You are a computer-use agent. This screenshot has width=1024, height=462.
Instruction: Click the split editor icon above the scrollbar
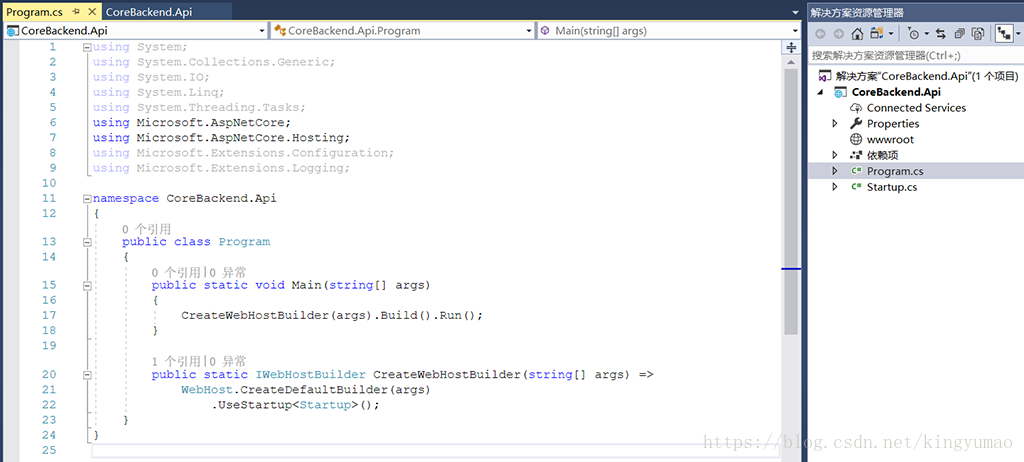791,48
